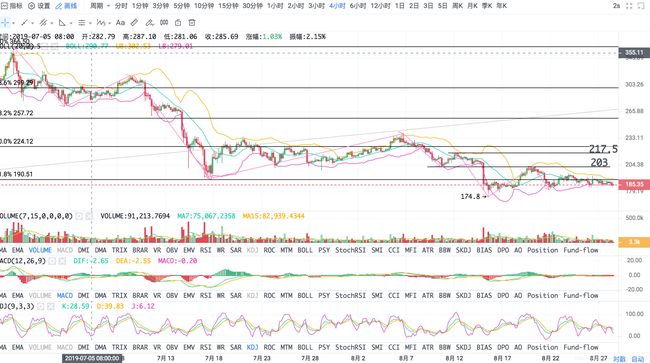650x363 pixels.
Task: Select the triangle shape drawing tool
Action: tap(62, 23)
